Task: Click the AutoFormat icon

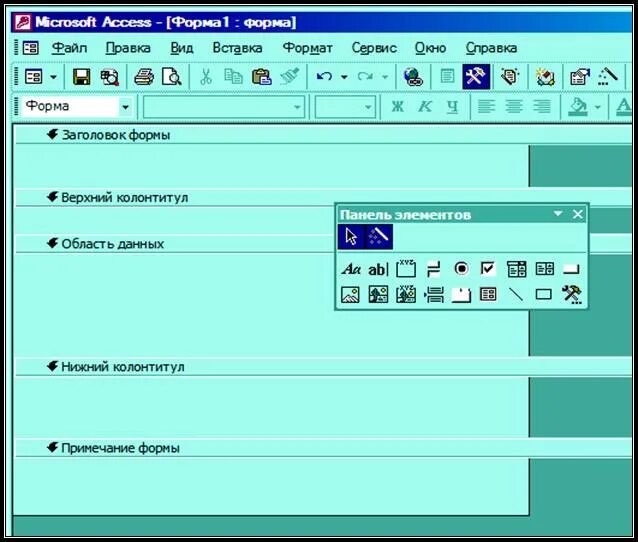Action: click(x=510, y=76)
